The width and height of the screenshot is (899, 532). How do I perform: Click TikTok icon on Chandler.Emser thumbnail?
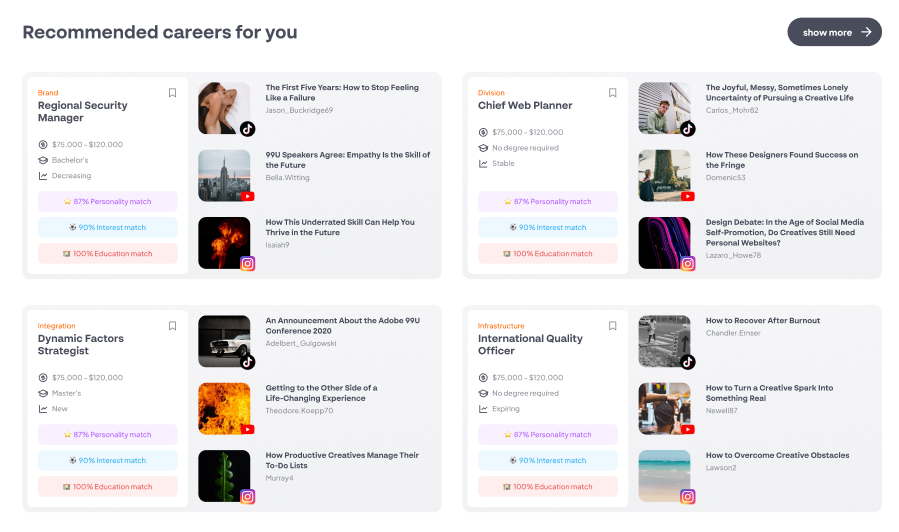click(x=687, y=362)
